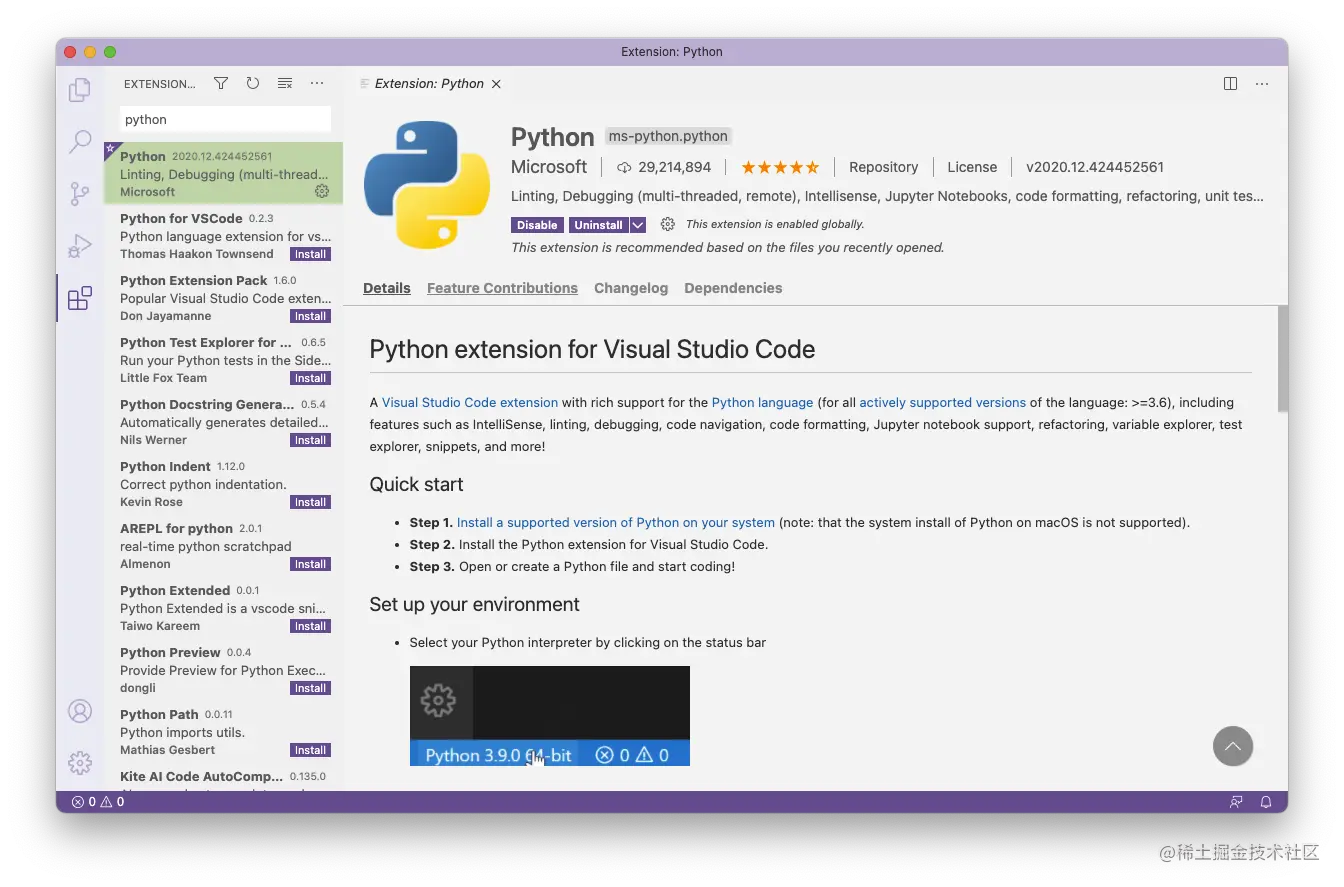Image resolution: width=1344 pixels, height=887 pixels.
Task: Uninstall the Python extension
Action: click(599, 225)
